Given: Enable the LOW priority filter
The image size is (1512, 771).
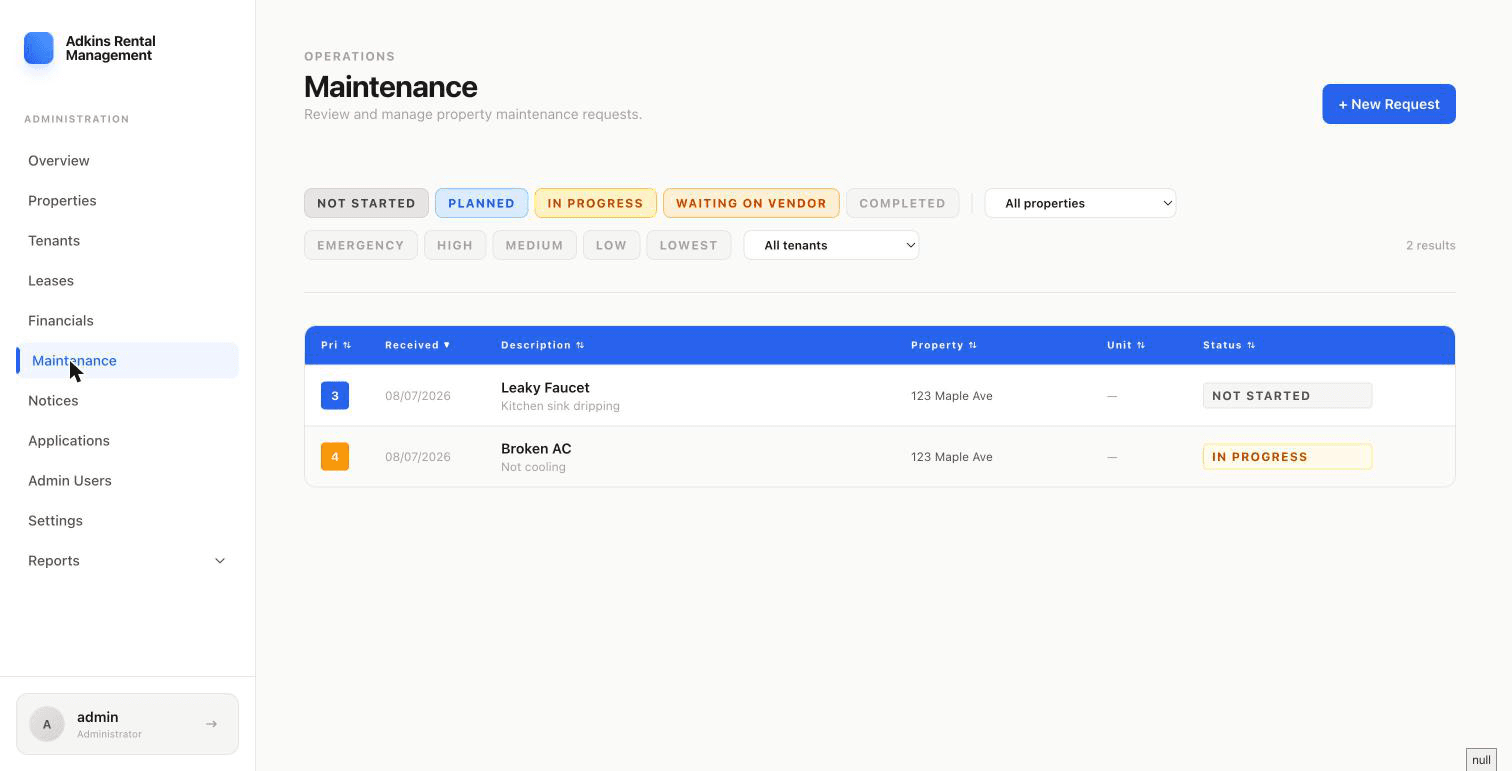Looking at the screenshot, I should (x=611, y=245).
